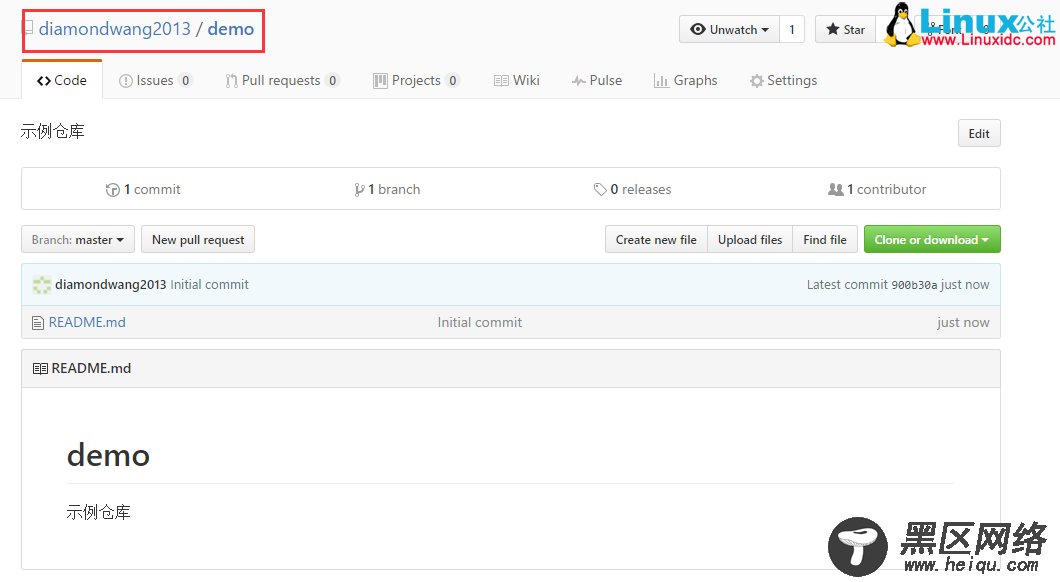
Task: Click the repository book icon beside owner
Action: [28, 28]
